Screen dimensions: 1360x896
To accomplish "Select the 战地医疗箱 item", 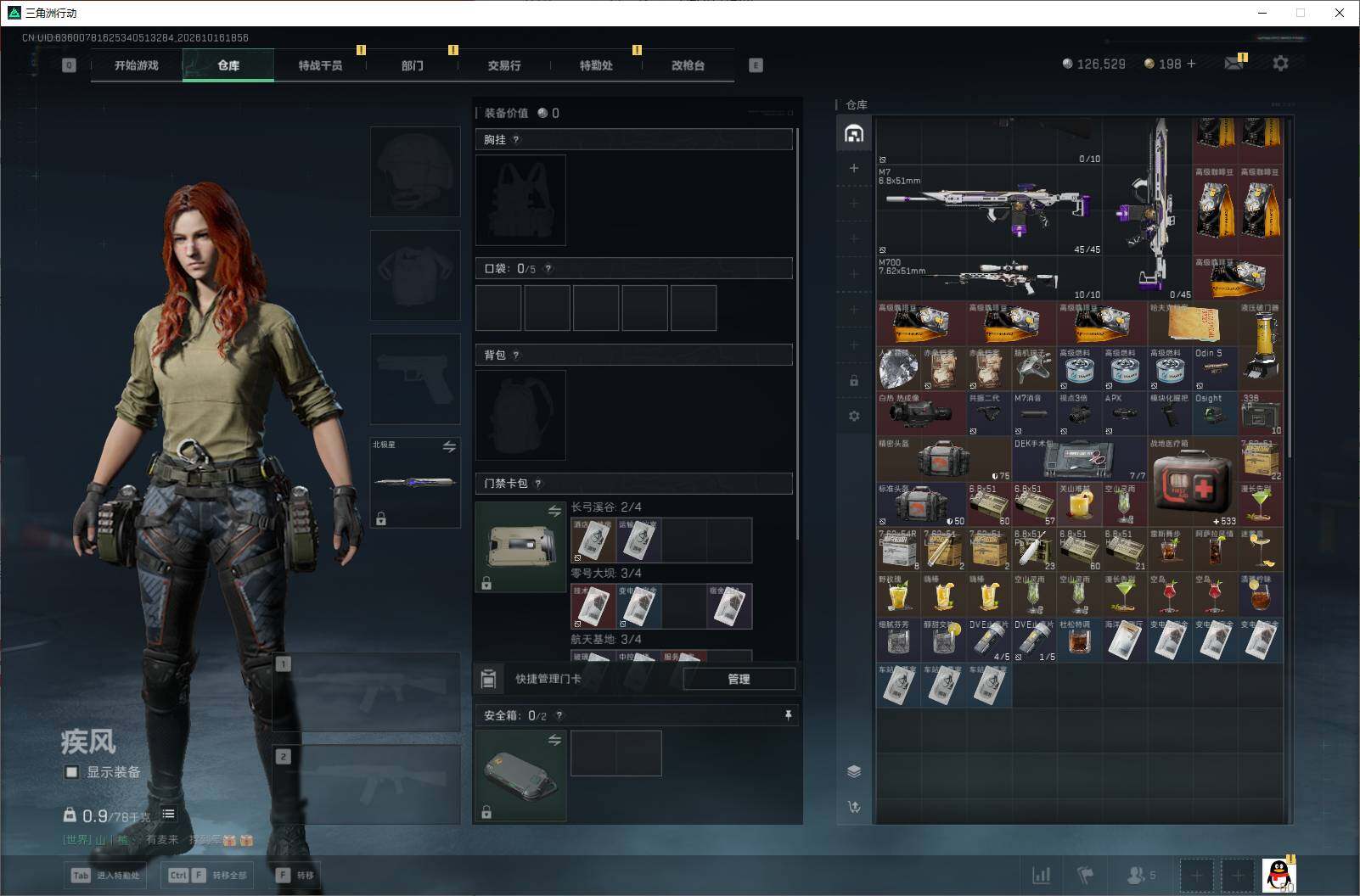I will [x=1193, y=482].
